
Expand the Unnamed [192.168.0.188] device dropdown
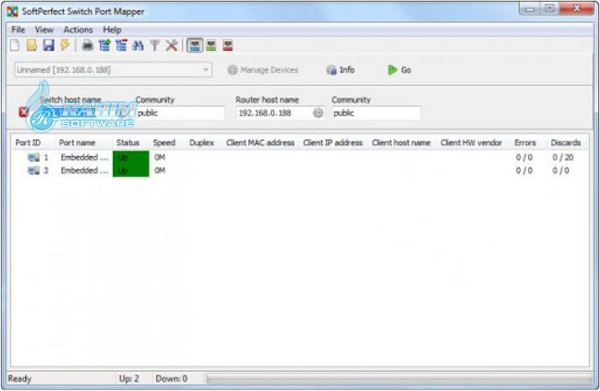pos(205,70)
